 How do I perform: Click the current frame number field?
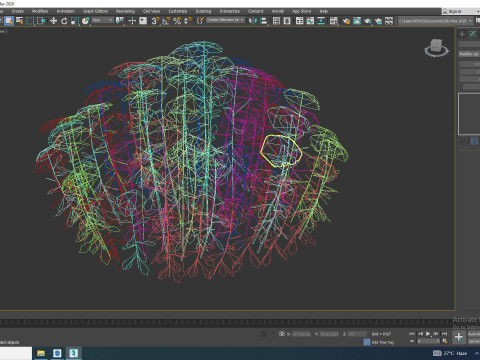pos(429,341)
